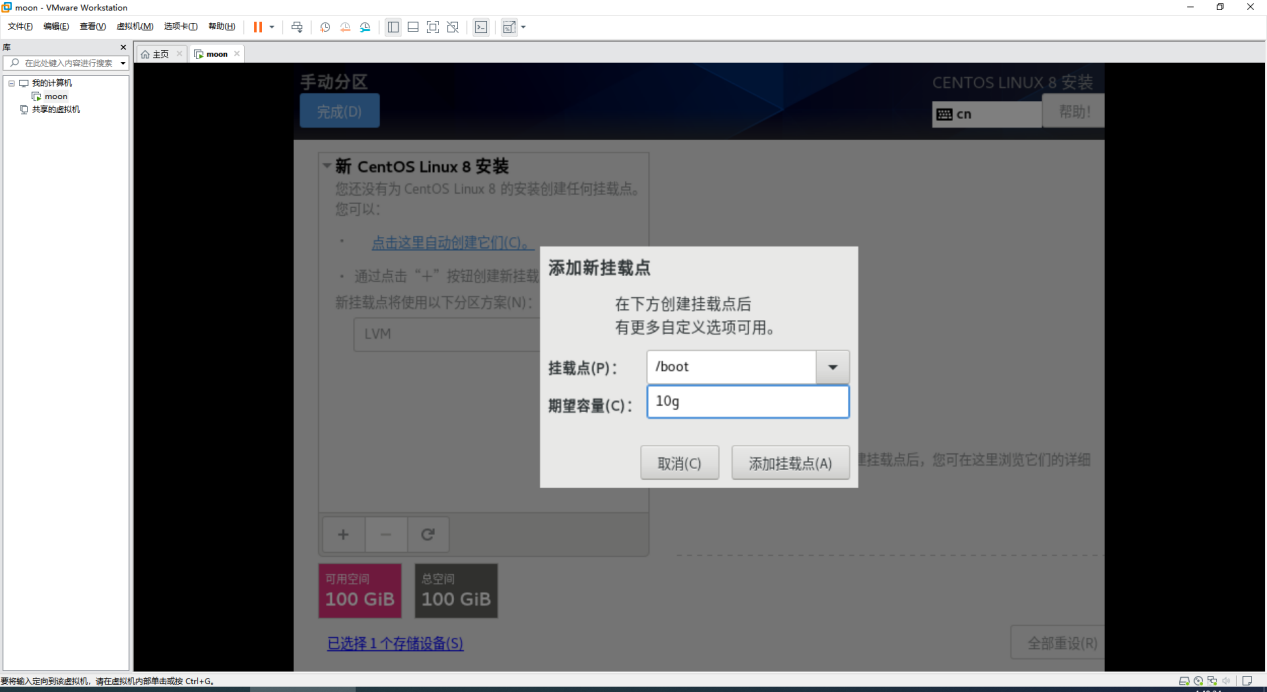The height and width of the screenshot is (692, 1267).
Task: Open the stretch display options arrow
Action: pyautogui.click(x=524, y=27)
